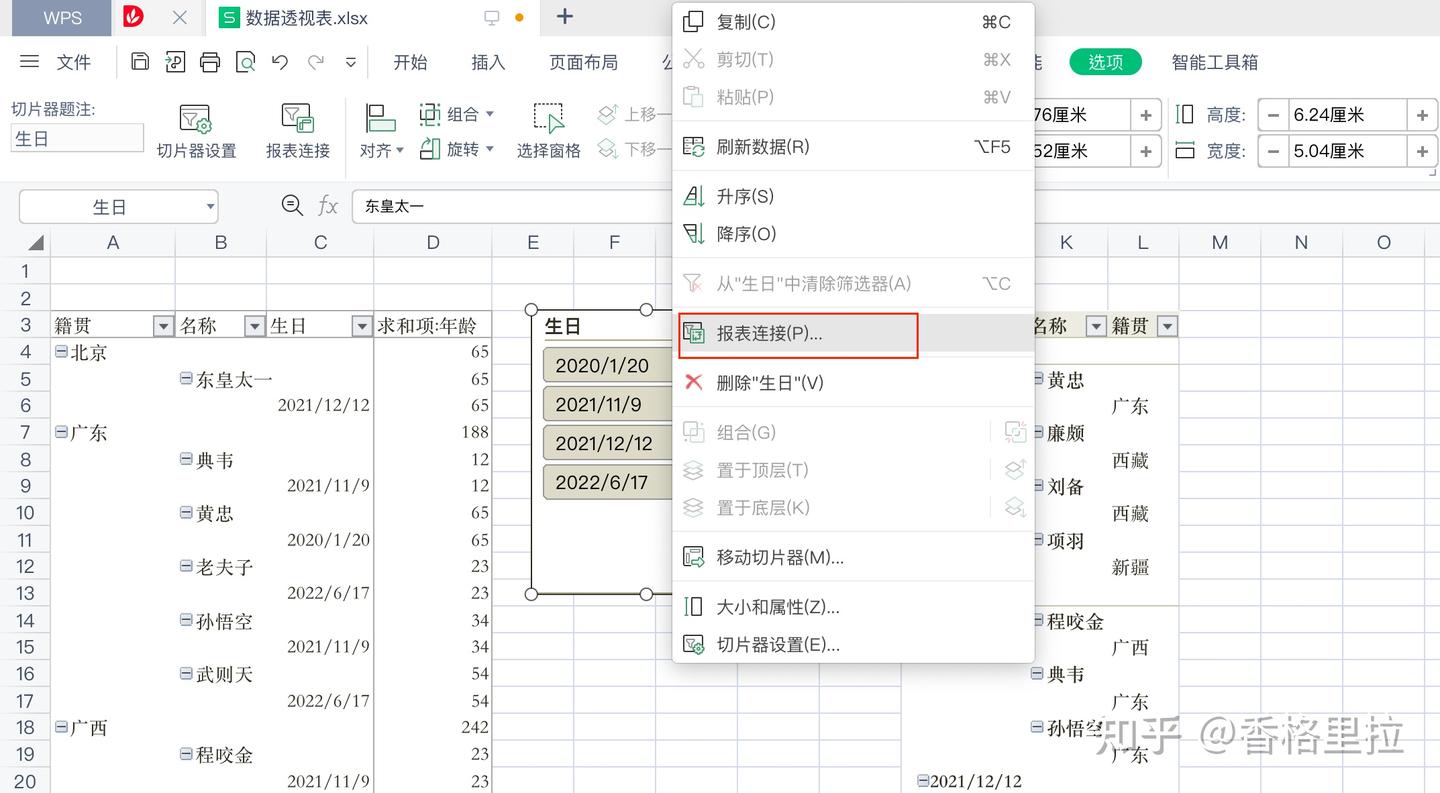The width and height of the screenshot is (1440, 793).
Task: Choose 删除"生日"(V) in the context menu
Action: pyautogui.click(x=853, y=383)
